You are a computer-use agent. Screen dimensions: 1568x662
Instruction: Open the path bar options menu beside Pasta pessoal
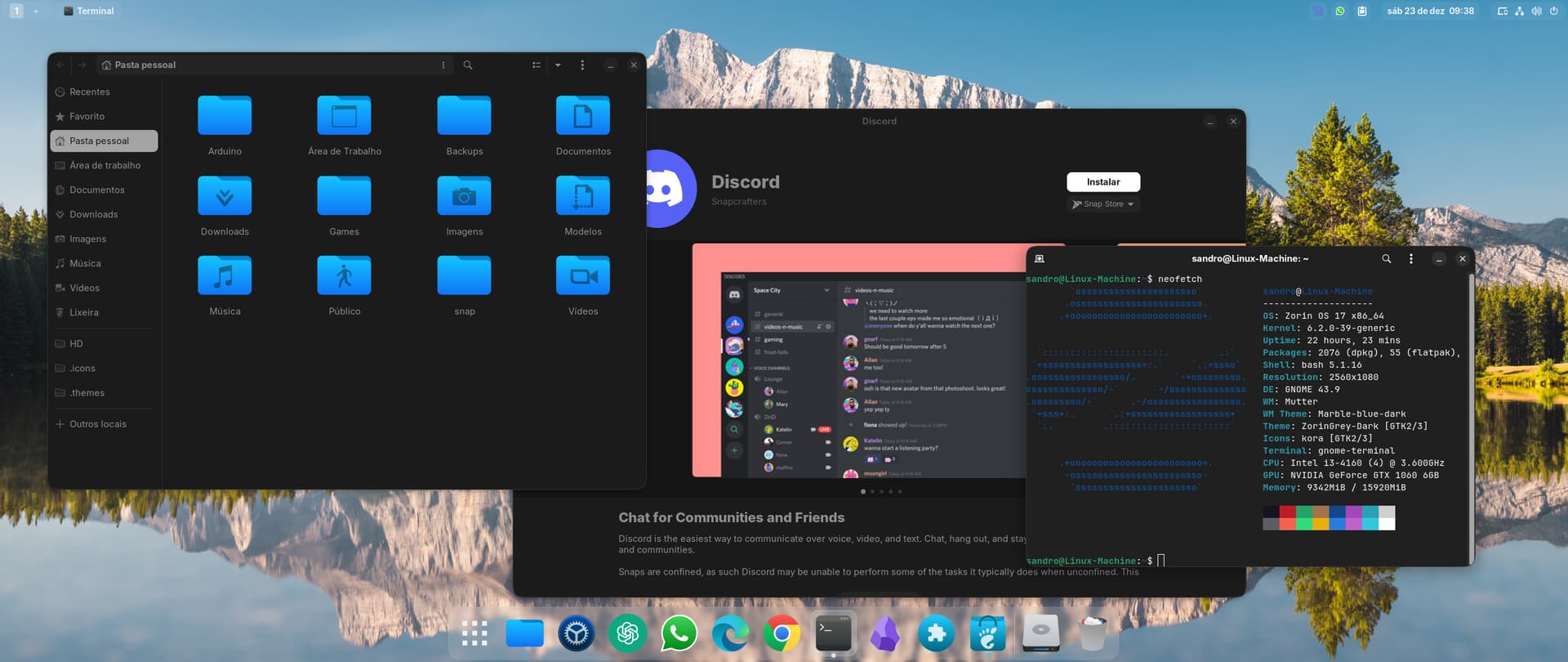(x=443, y=65)
